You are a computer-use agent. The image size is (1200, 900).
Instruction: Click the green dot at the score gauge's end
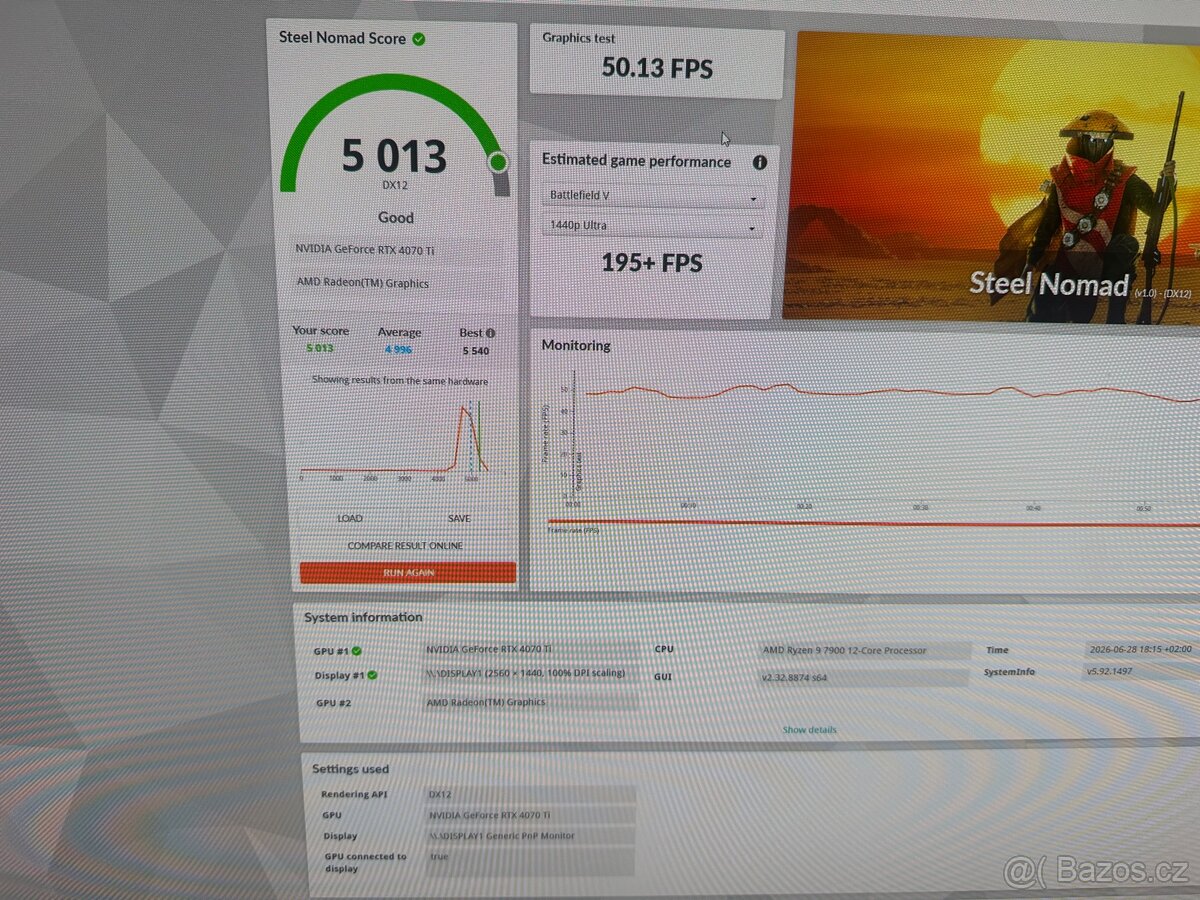[498, 162]
